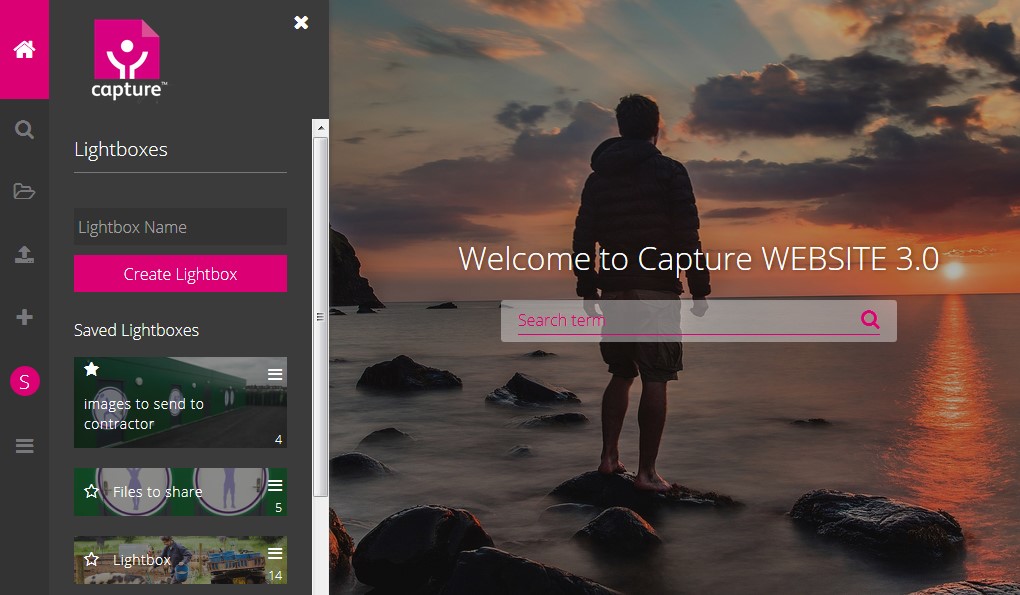The width and height of the screenshot is (1020, 595).
Task: Click the lightbox panel scrollbar up arrow
Action: (x=320, y=128)
